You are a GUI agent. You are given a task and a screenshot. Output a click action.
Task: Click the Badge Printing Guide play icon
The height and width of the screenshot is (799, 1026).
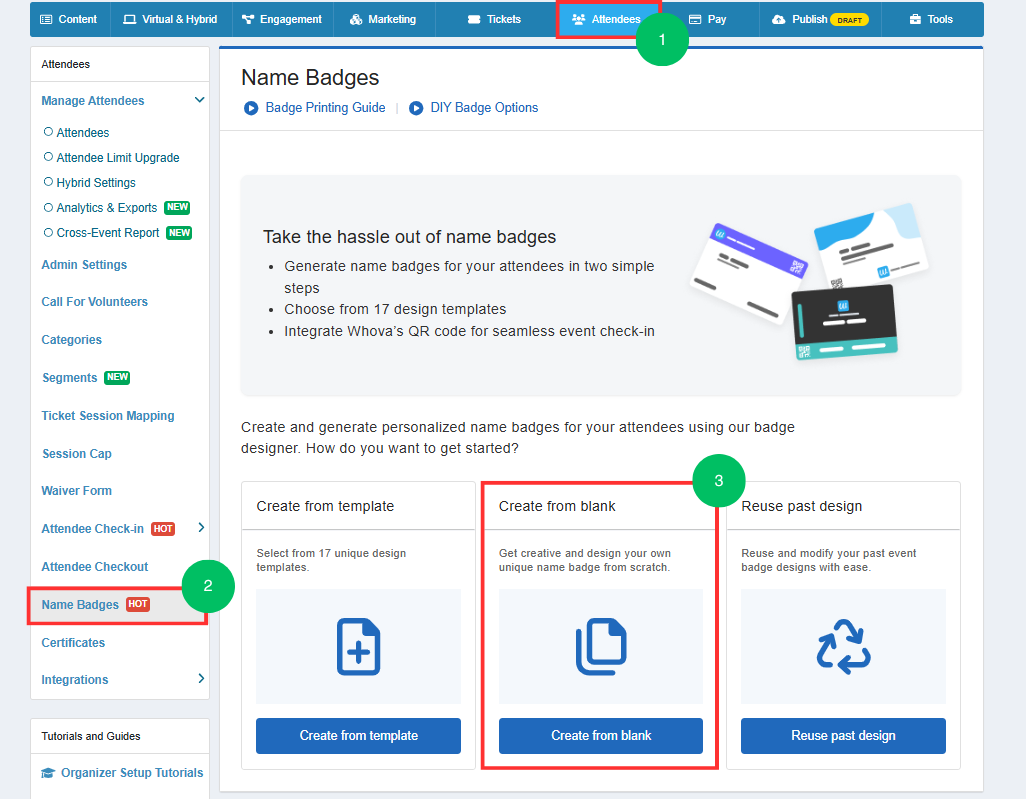point(251,108)
